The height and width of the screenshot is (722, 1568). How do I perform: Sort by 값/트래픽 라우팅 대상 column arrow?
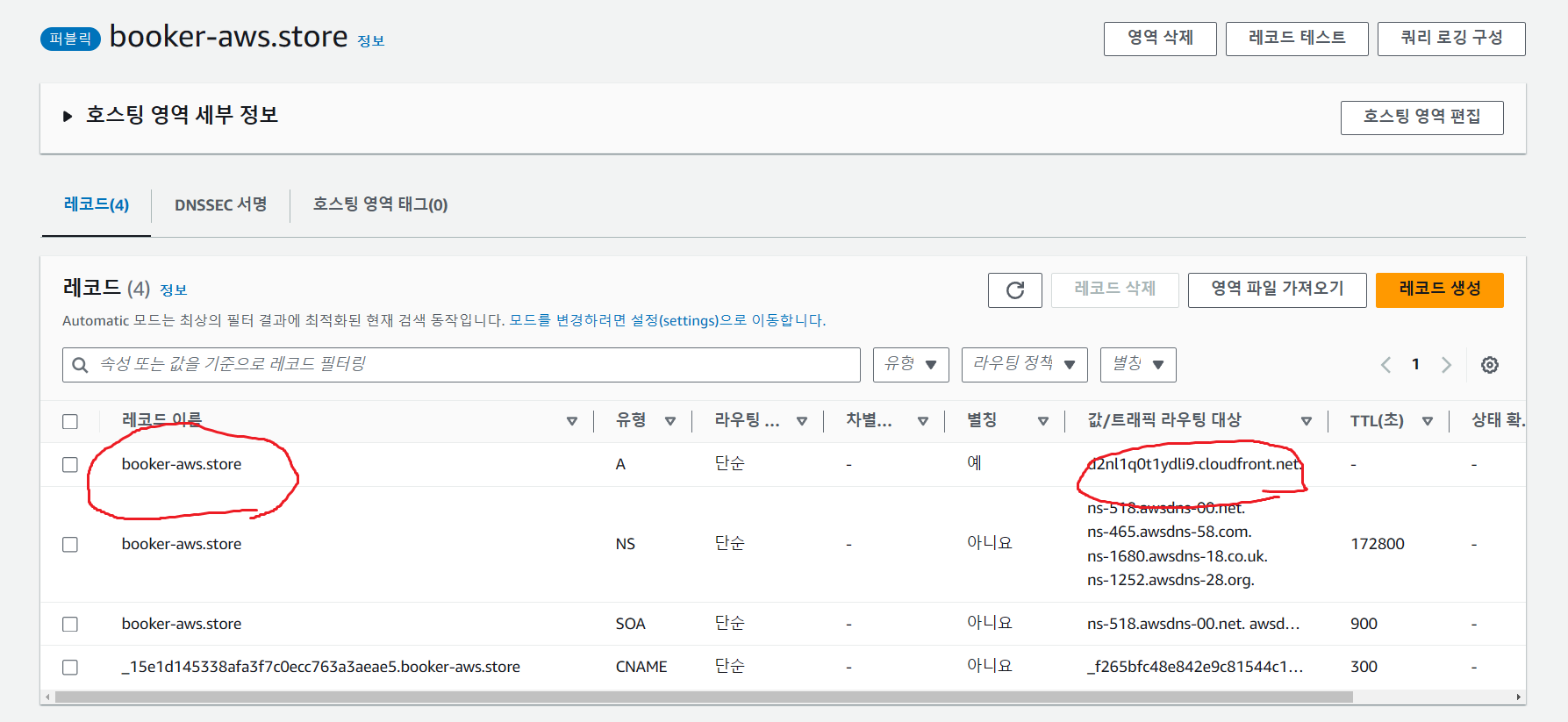point(1307,421)
